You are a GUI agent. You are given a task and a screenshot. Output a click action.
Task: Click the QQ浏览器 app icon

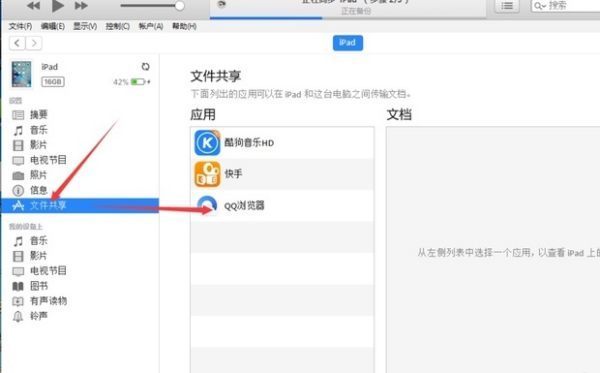pyautogui.click(x=207, y=205)
